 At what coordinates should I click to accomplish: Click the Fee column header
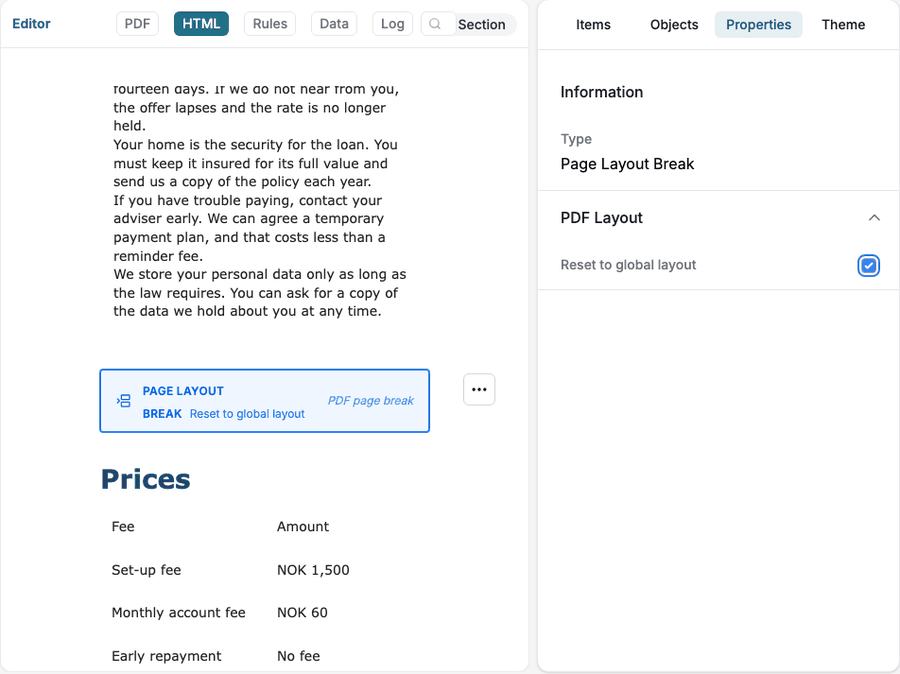123,527
